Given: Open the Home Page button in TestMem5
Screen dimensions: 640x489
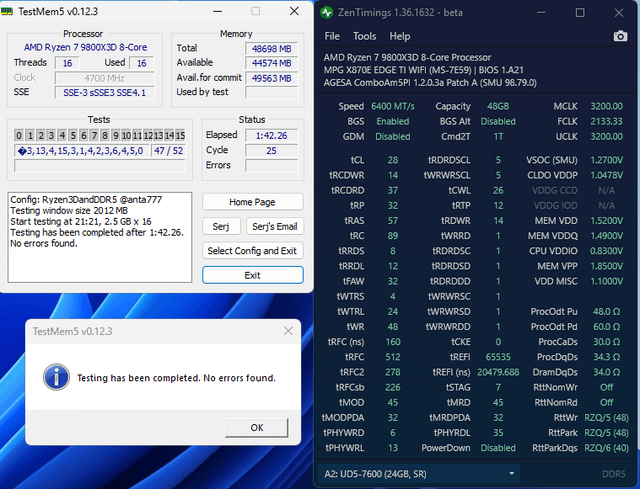Looking at the screenshot, I should click(x=253, y=202).
